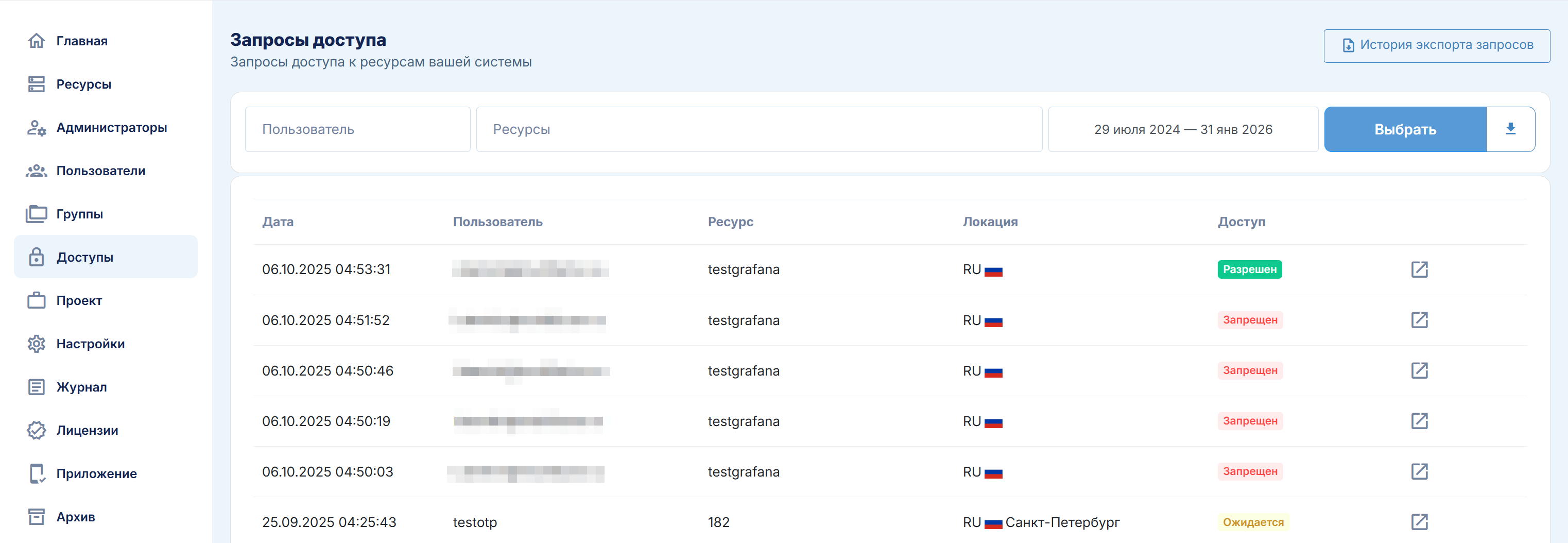Open the date range picker field

(1183, 130)
